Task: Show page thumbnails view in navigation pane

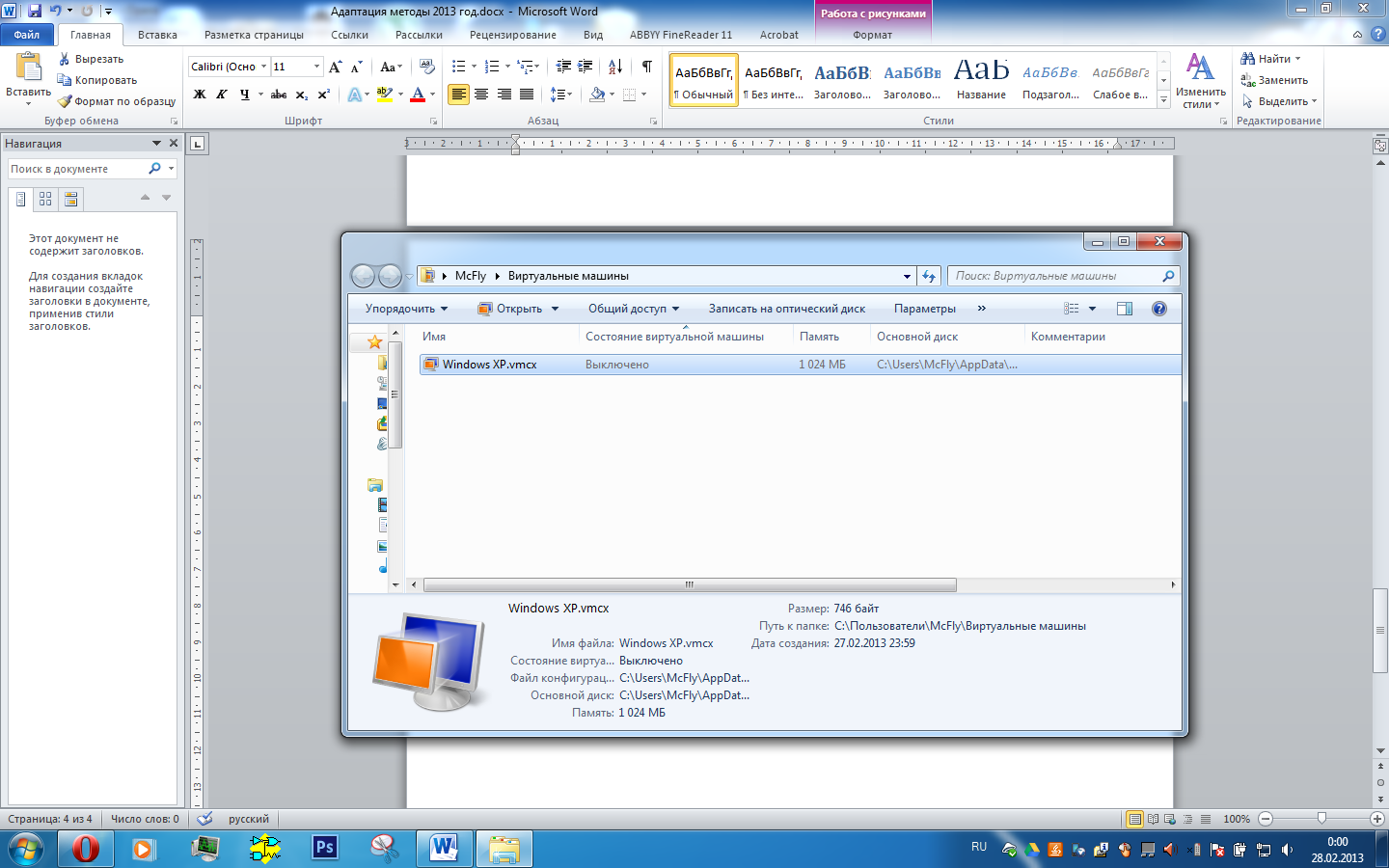Action: [x=45, y=200]
